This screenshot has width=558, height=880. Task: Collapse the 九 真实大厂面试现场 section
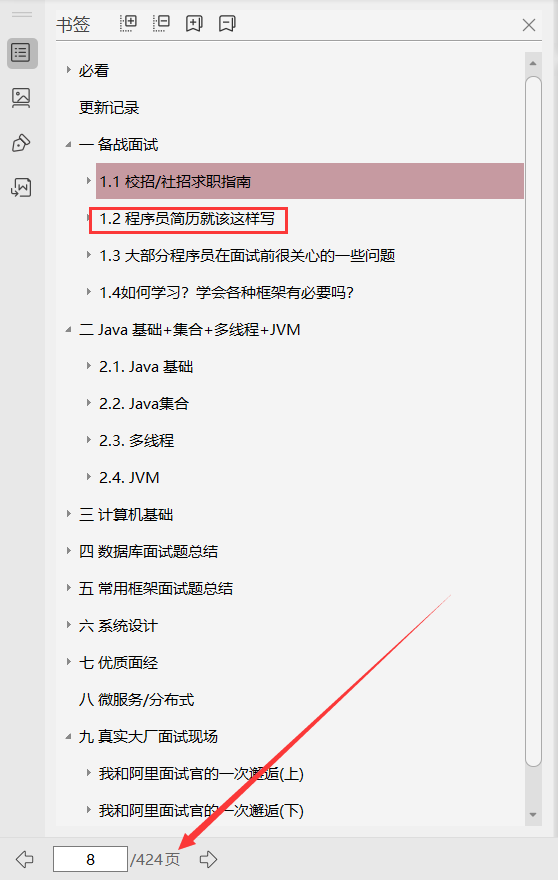68,736
